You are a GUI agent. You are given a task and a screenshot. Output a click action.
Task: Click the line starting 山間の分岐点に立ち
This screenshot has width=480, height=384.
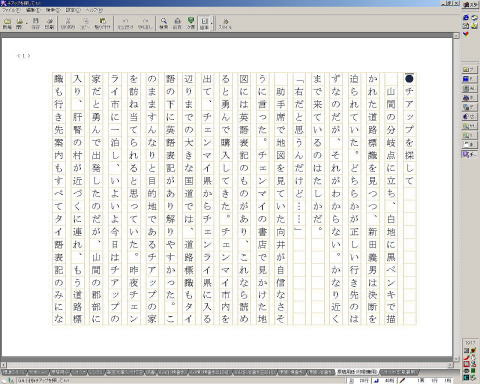click(x=391, y=206)
